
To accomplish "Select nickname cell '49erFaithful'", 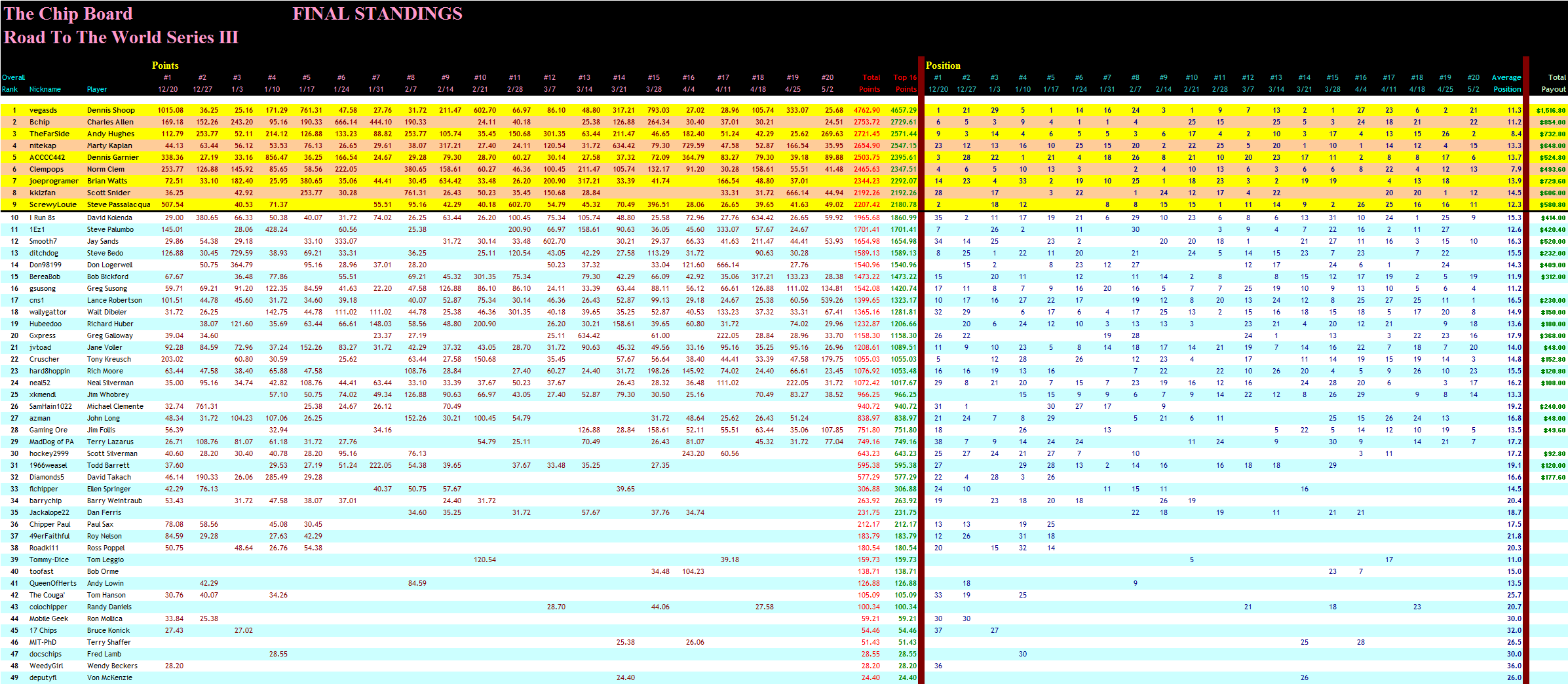I will click(x=49, y=537).
